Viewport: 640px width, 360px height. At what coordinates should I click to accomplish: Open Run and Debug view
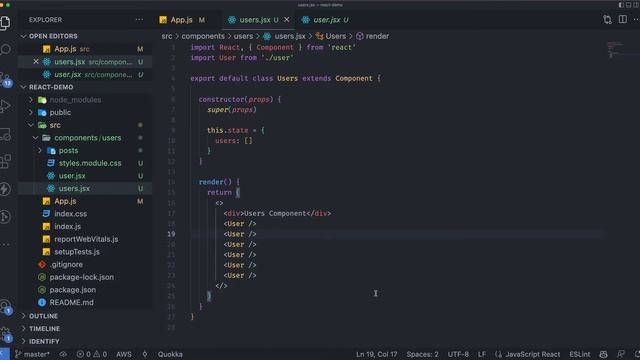tap(5, 106)
